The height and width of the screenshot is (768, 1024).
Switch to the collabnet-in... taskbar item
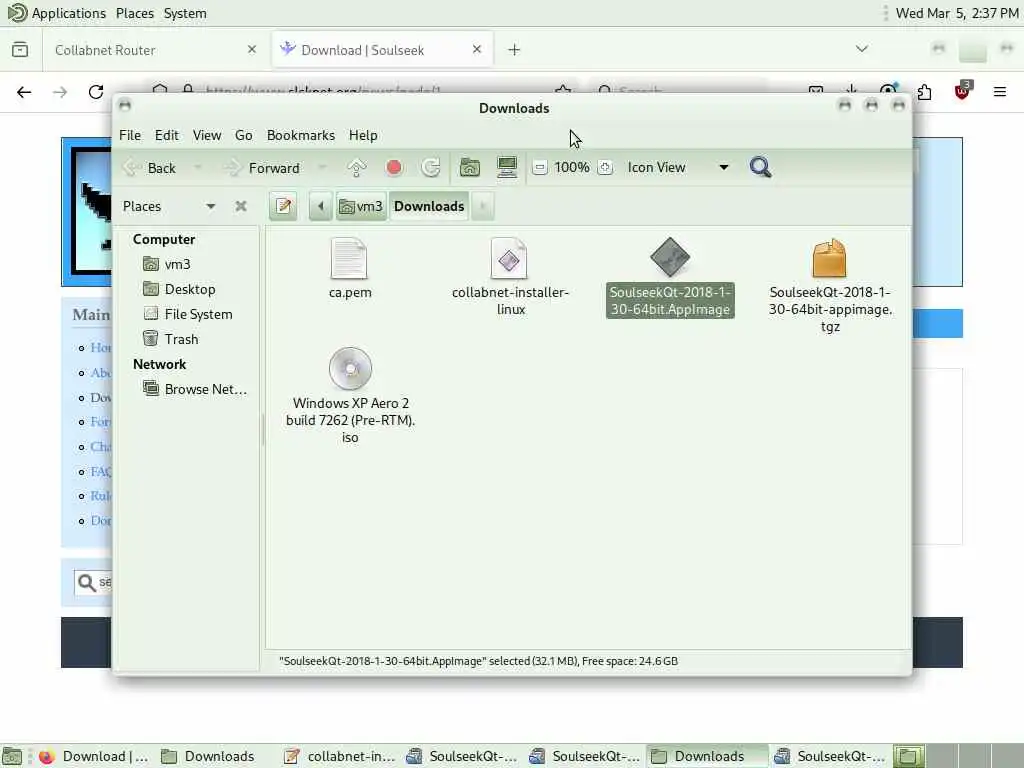coord(340,756)
